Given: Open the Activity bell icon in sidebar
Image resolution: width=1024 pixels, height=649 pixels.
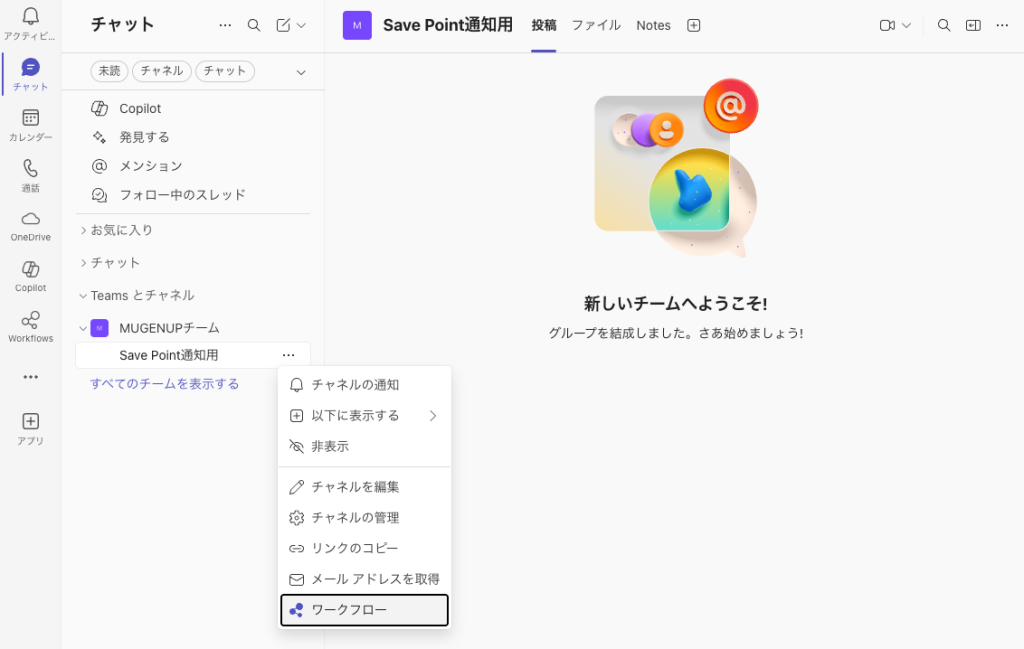Looking at the screenshot, I should pos(30,18).
